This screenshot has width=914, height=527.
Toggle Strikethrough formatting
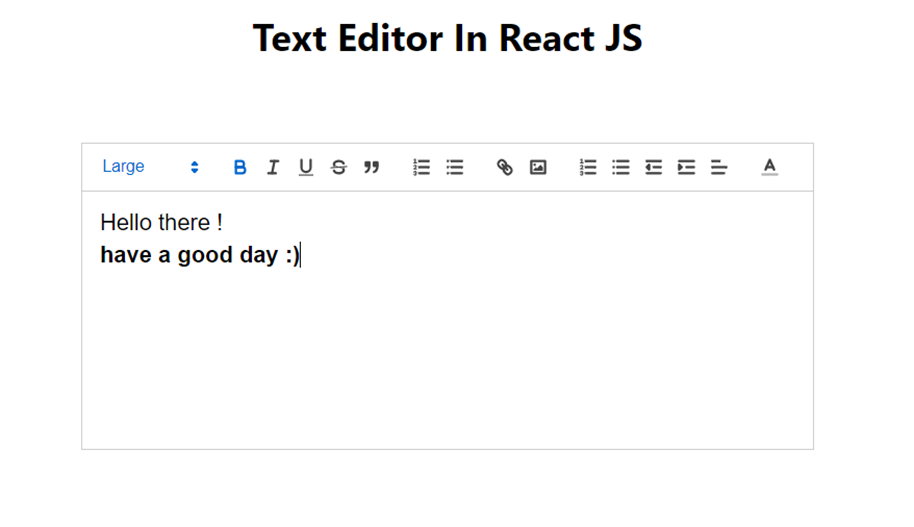(339, 167)
